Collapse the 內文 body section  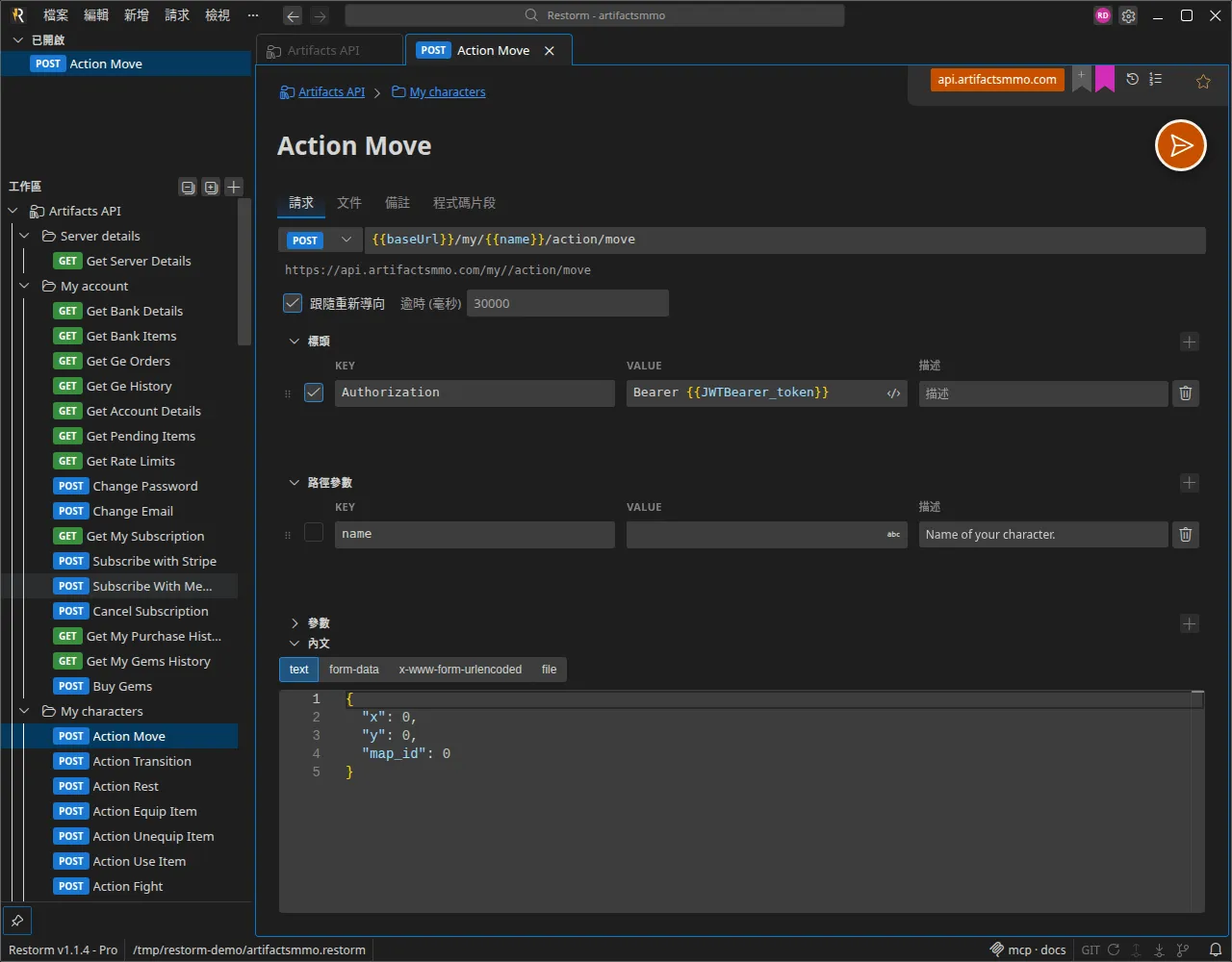coord(295,644)
